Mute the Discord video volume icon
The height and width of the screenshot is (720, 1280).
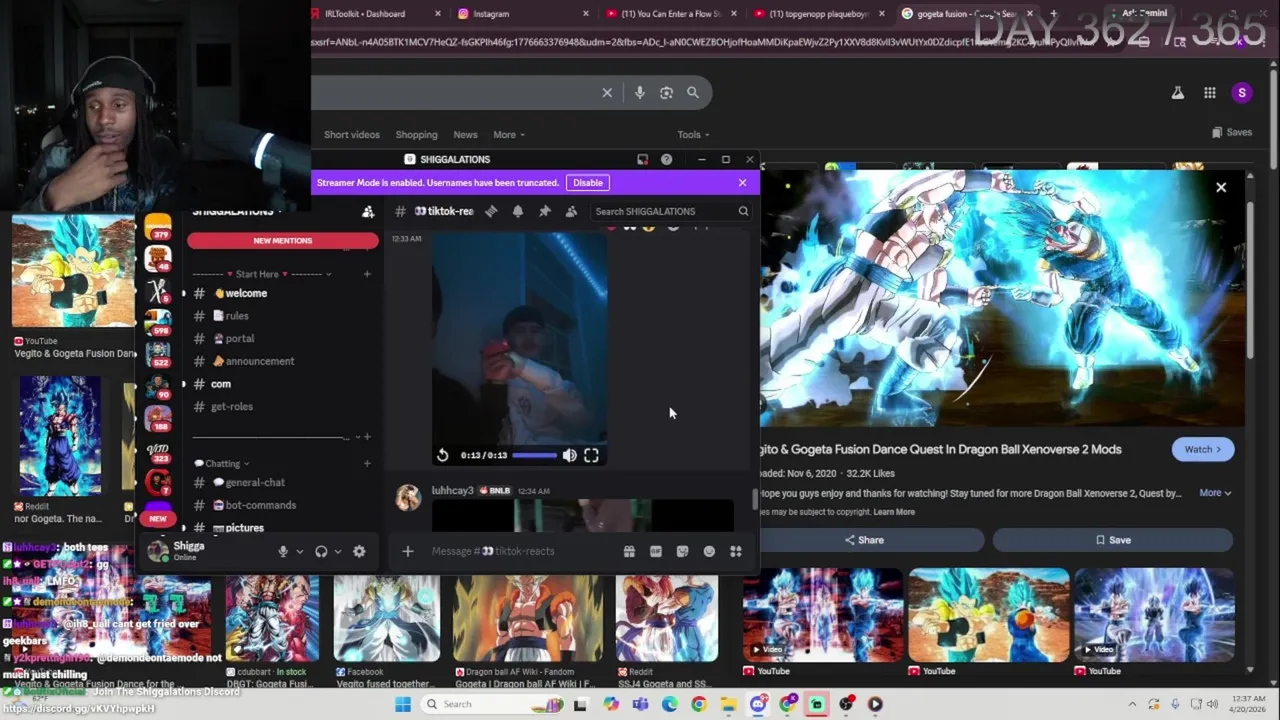[x=569, y=455]
